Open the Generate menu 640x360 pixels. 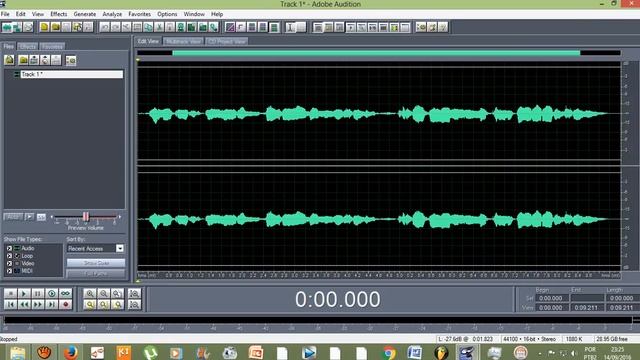84,14
